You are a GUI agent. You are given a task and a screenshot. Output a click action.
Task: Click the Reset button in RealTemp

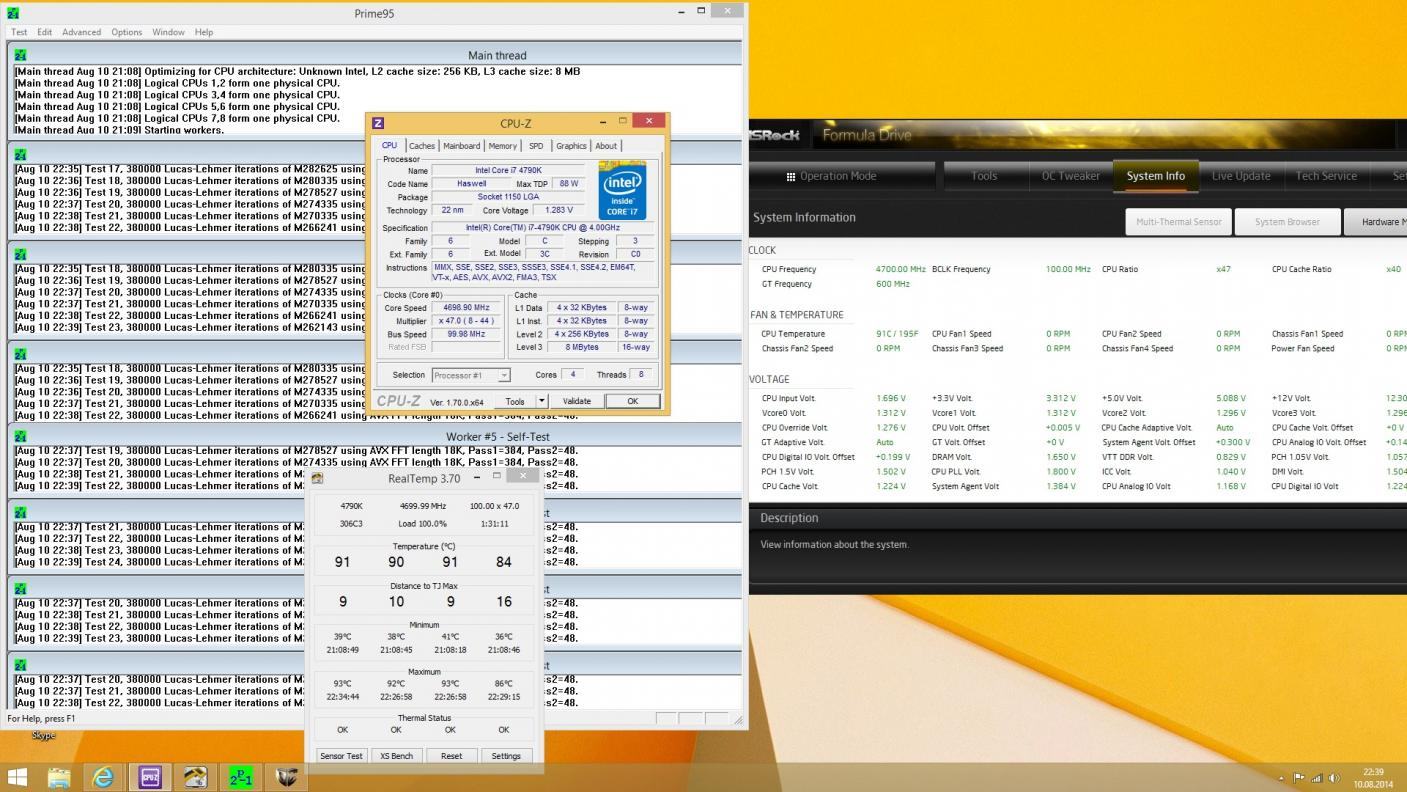pyautogui.click(x=451, y=756)
